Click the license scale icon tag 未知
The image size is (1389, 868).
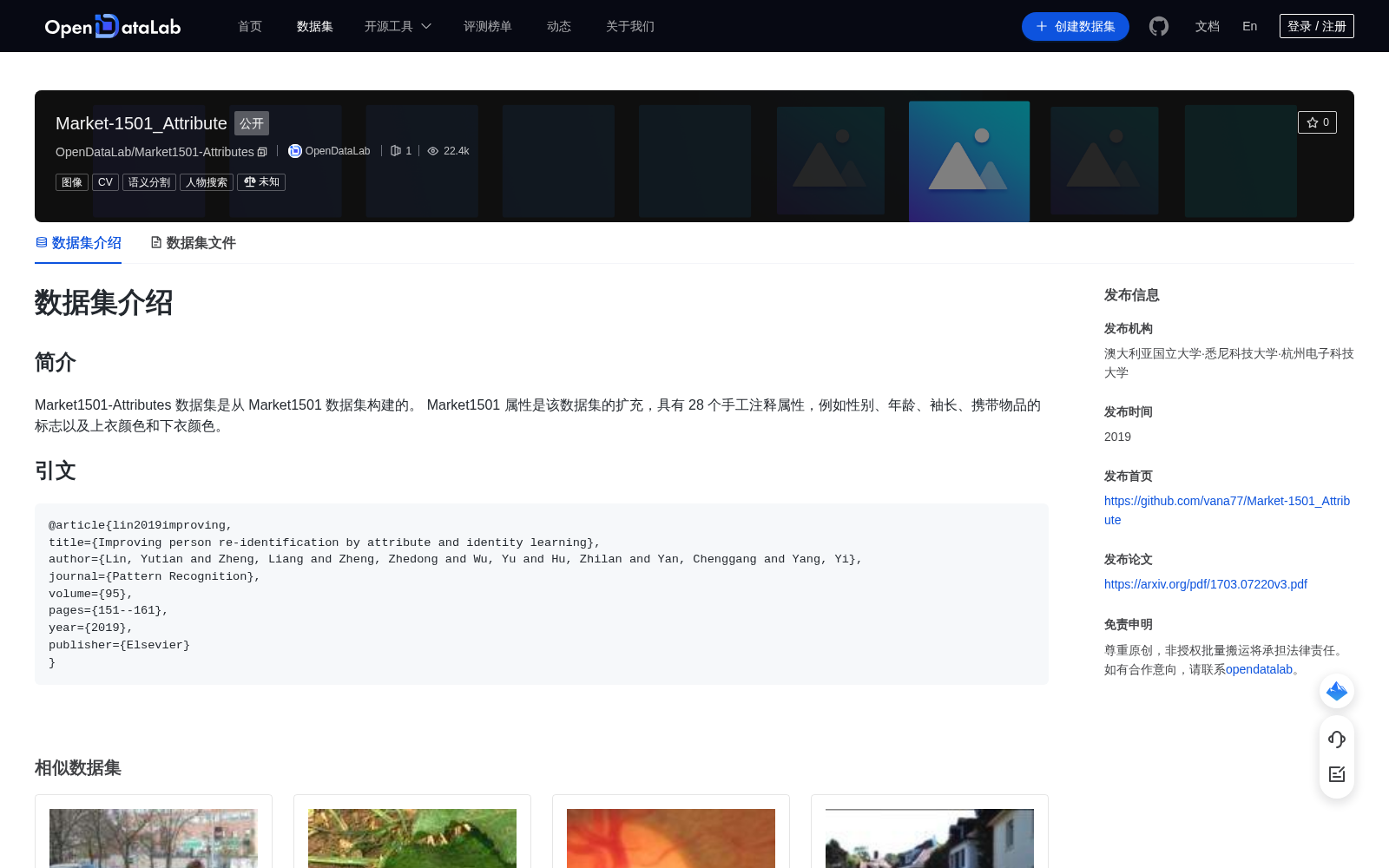coord(261,182)
